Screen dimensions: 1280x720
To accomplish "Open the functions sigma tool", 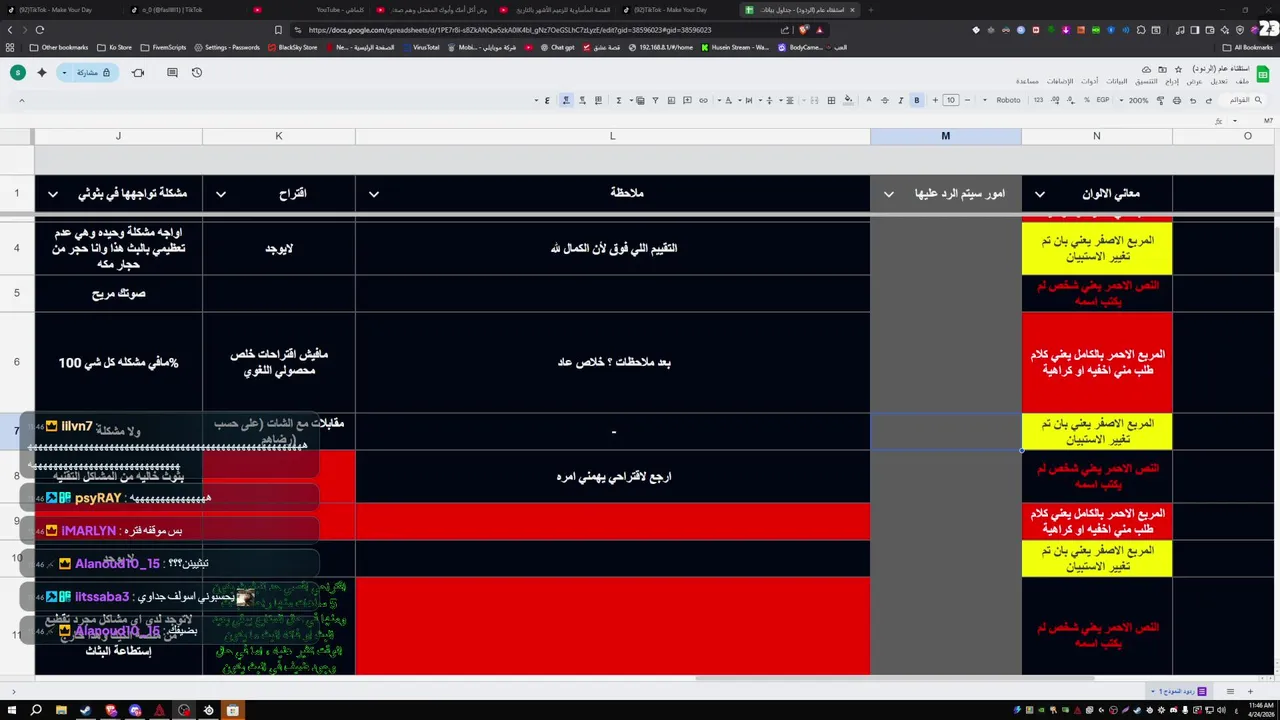I will (x=619, y=100).
